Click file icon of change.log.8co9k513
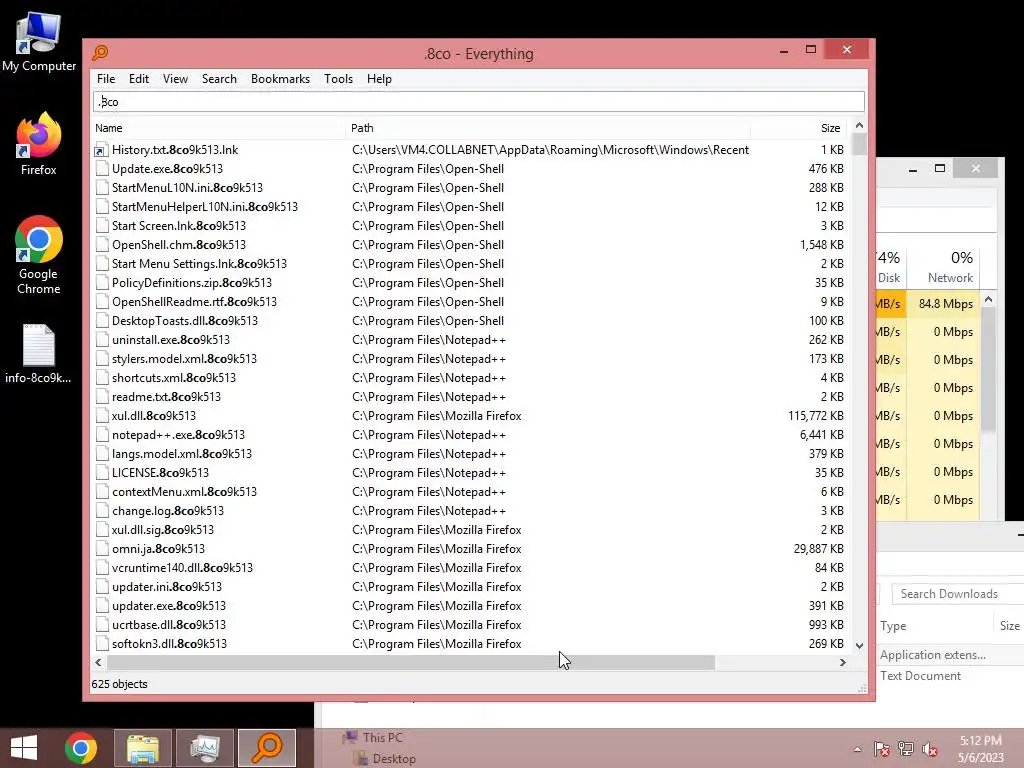The image size is (1024, 768). point(101,511)
